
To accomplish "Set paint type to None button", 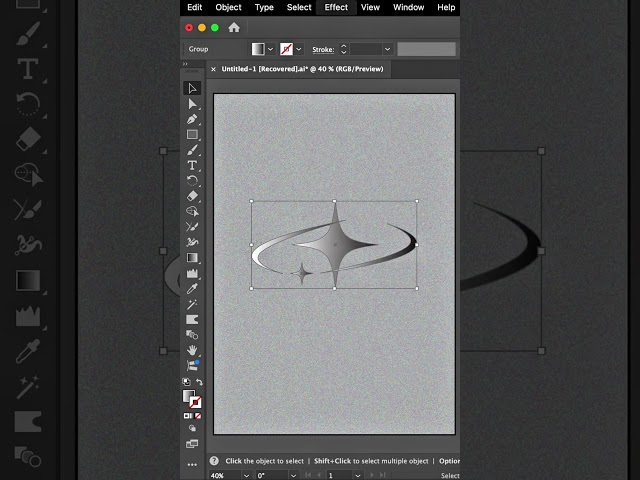I will click(198, 416).
